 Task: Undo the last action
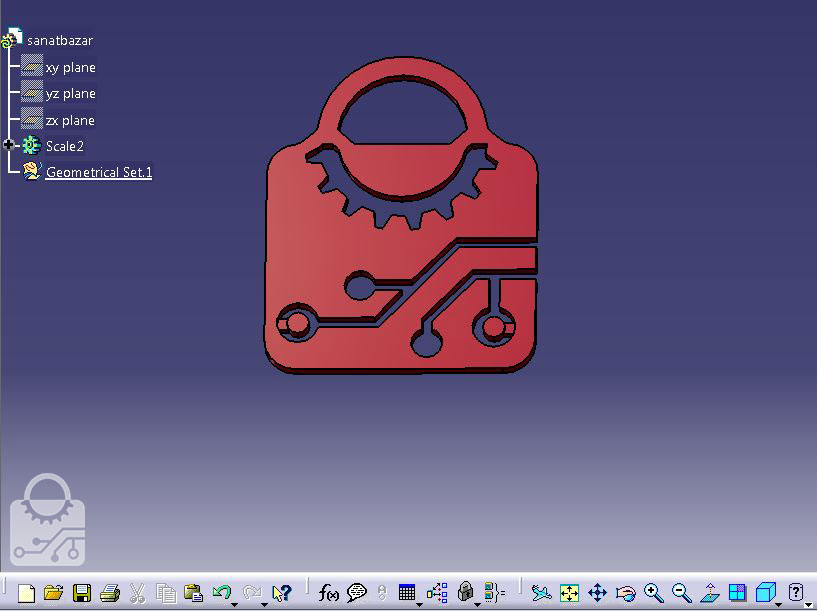point(222,592)
